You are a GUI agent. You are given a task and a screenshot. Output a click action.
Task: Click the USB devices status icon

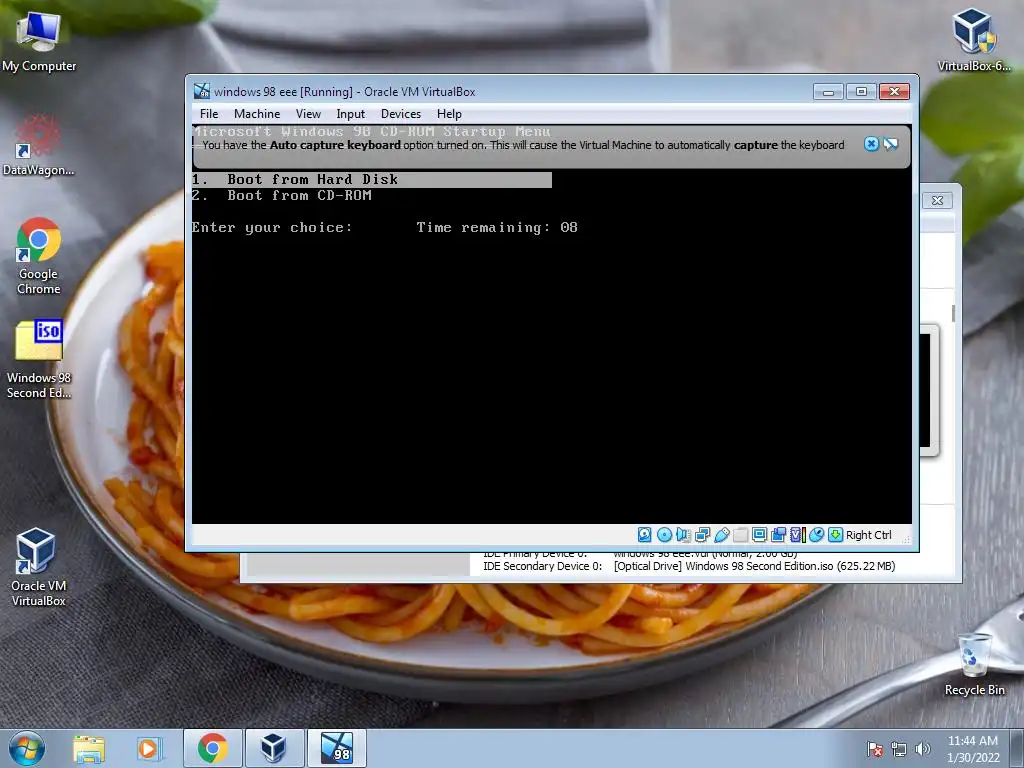(722, 535)
